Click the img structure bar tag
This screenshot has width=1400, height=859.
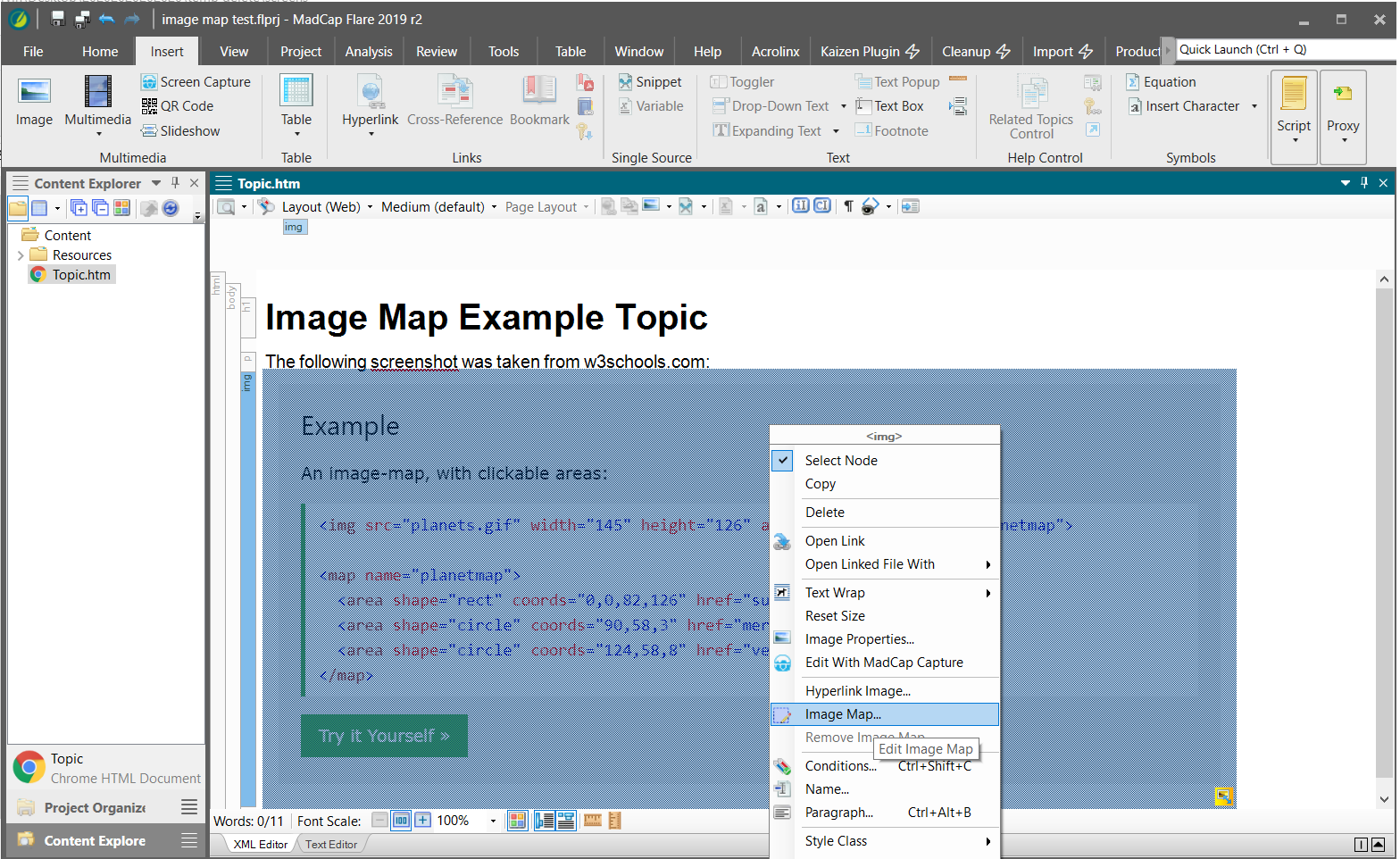pos(294,227)
